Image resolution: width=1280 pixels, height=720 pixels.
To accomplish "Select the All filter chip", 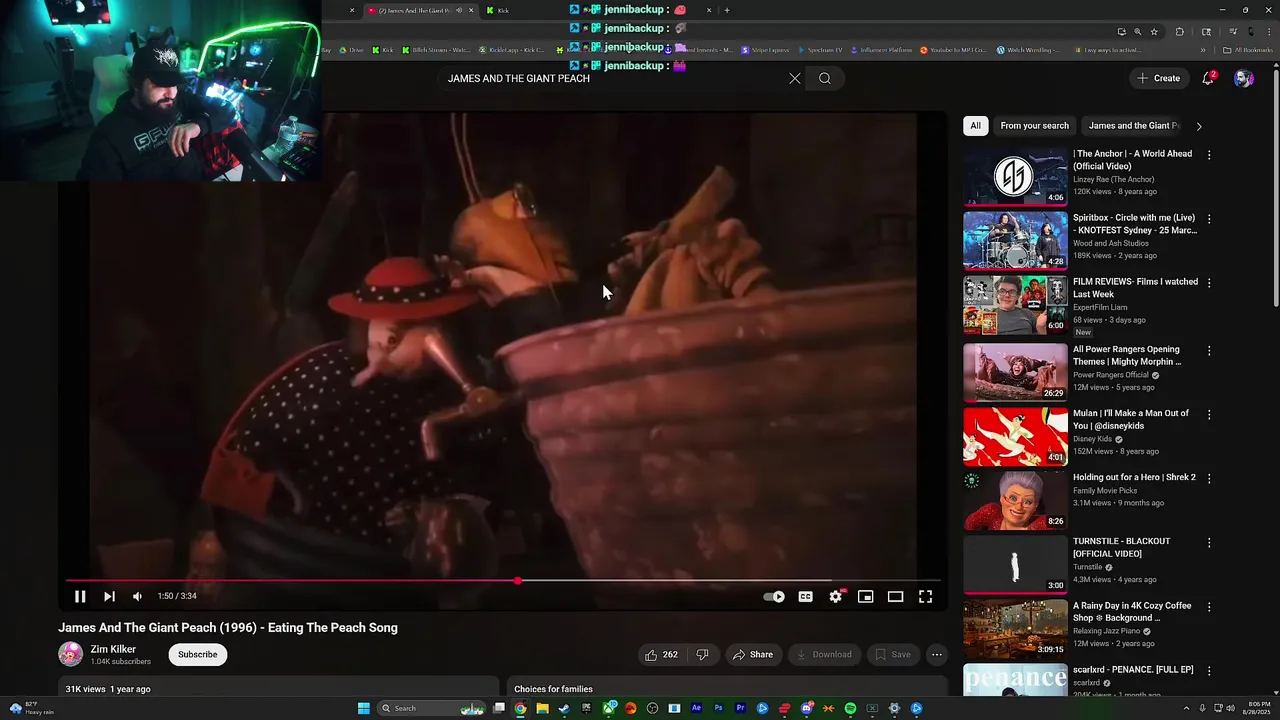I will 975,126.
